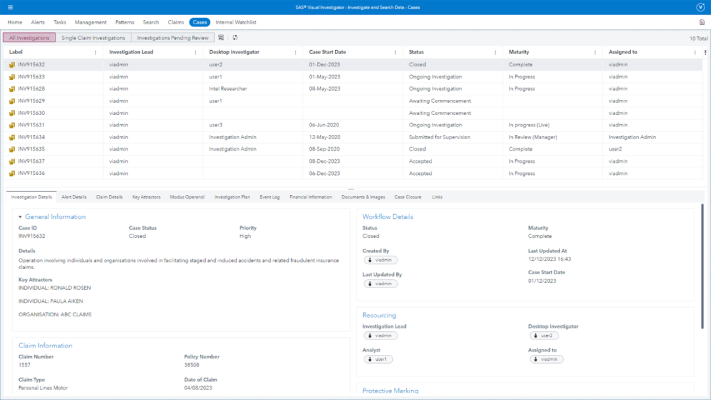Click the user profile icon at top right
This screenshot has height=400, width=711.
coord(701,7)
